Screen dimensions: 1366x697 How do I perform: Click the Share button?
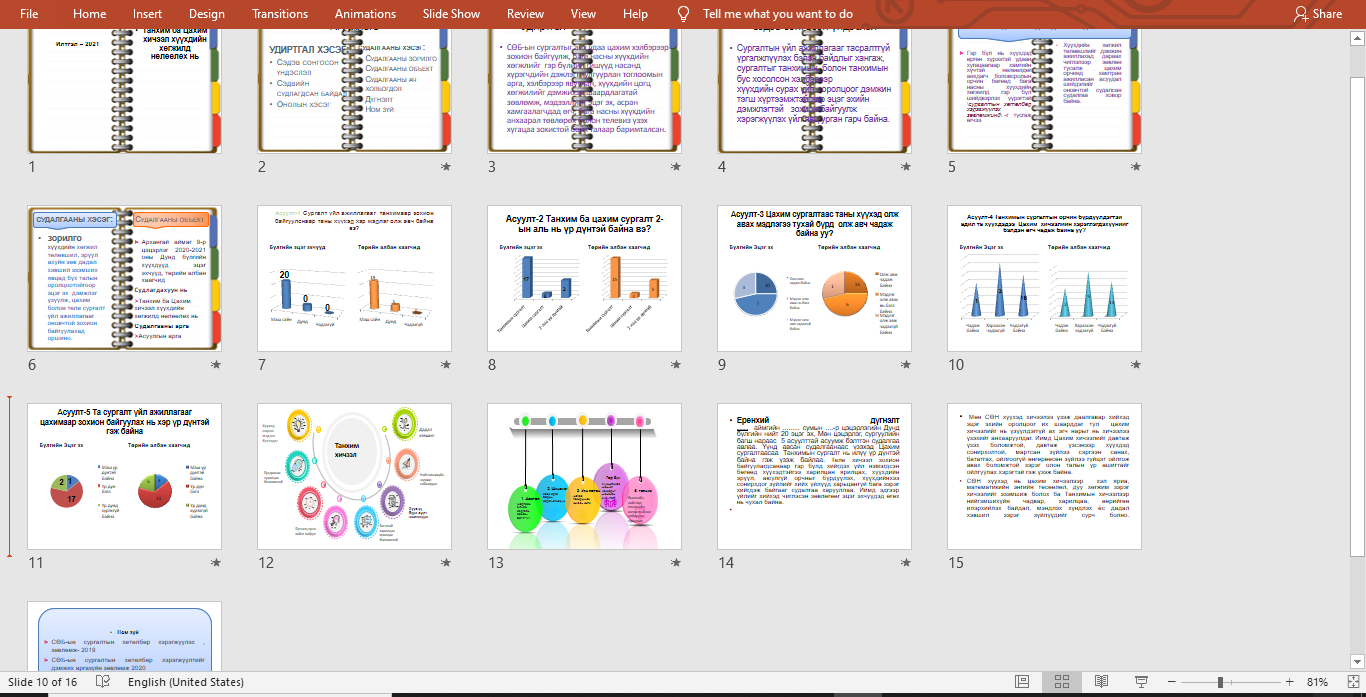tap(1318, 14)
